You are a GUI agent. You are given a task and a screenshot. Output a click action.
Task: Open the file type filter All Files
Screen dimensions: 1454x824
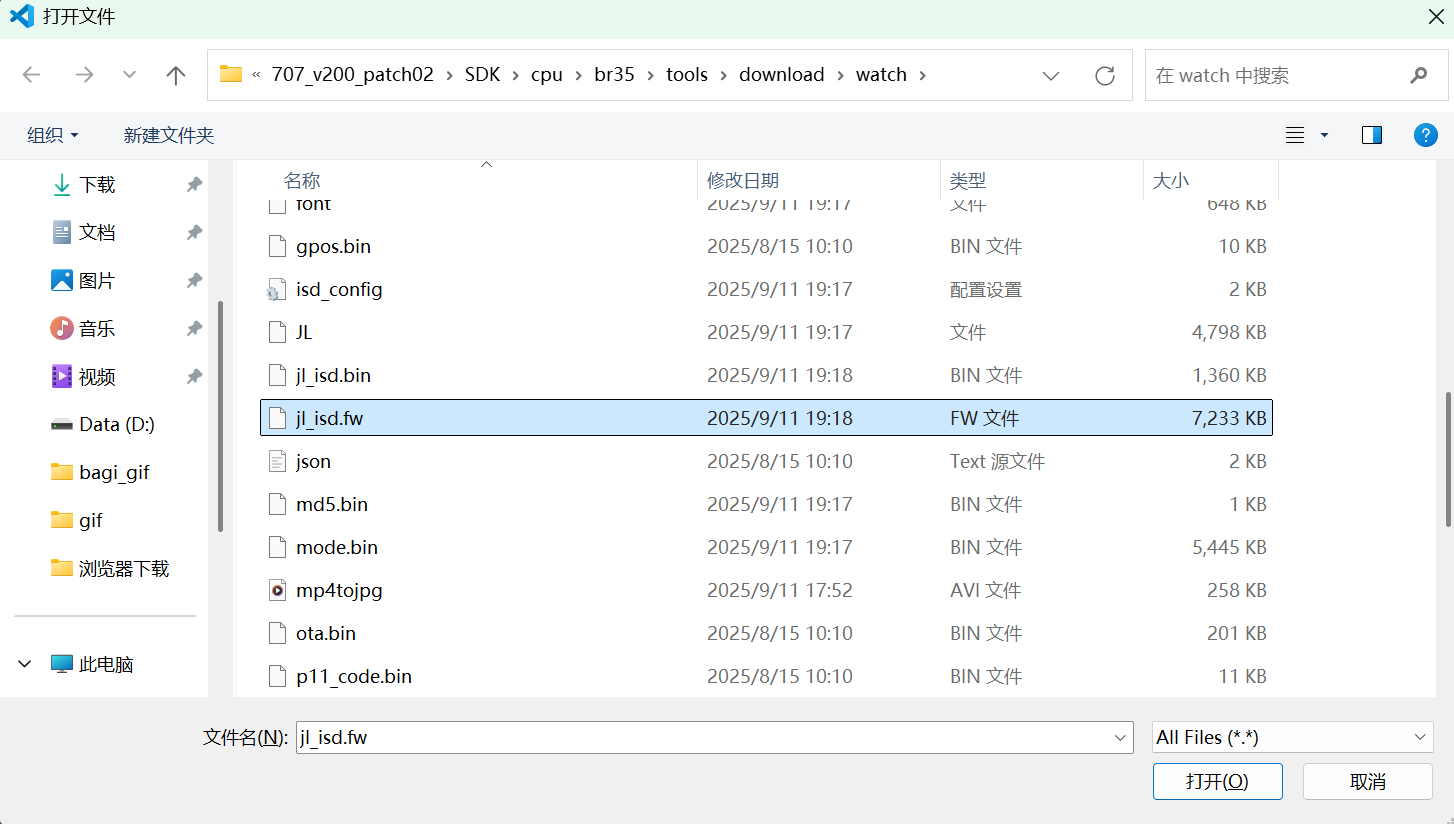pos(1293,737)
